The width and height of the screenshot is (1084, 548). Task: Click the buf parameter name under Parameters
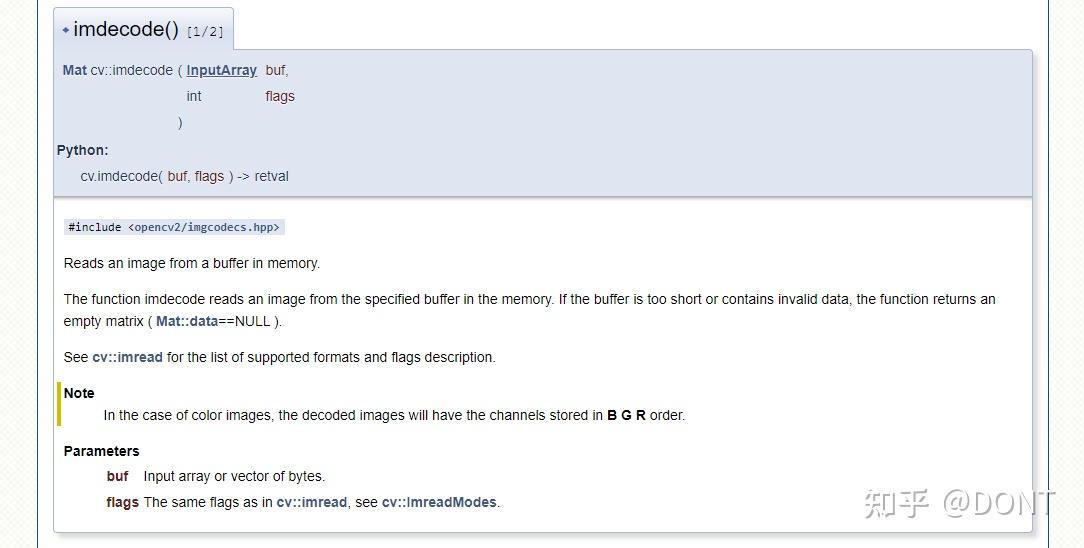pyautogui.click(x=118, y=476)
